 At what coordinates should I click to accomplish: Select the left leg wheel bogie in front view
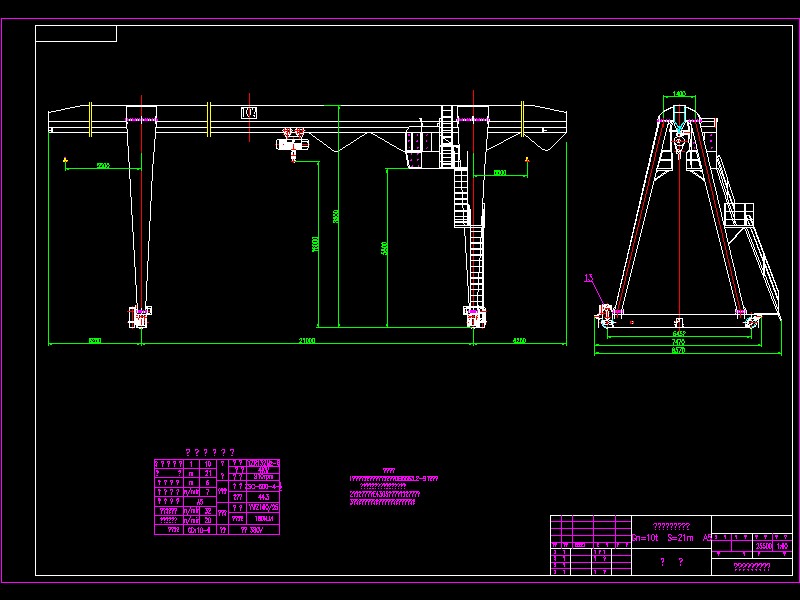pos(139,317)
